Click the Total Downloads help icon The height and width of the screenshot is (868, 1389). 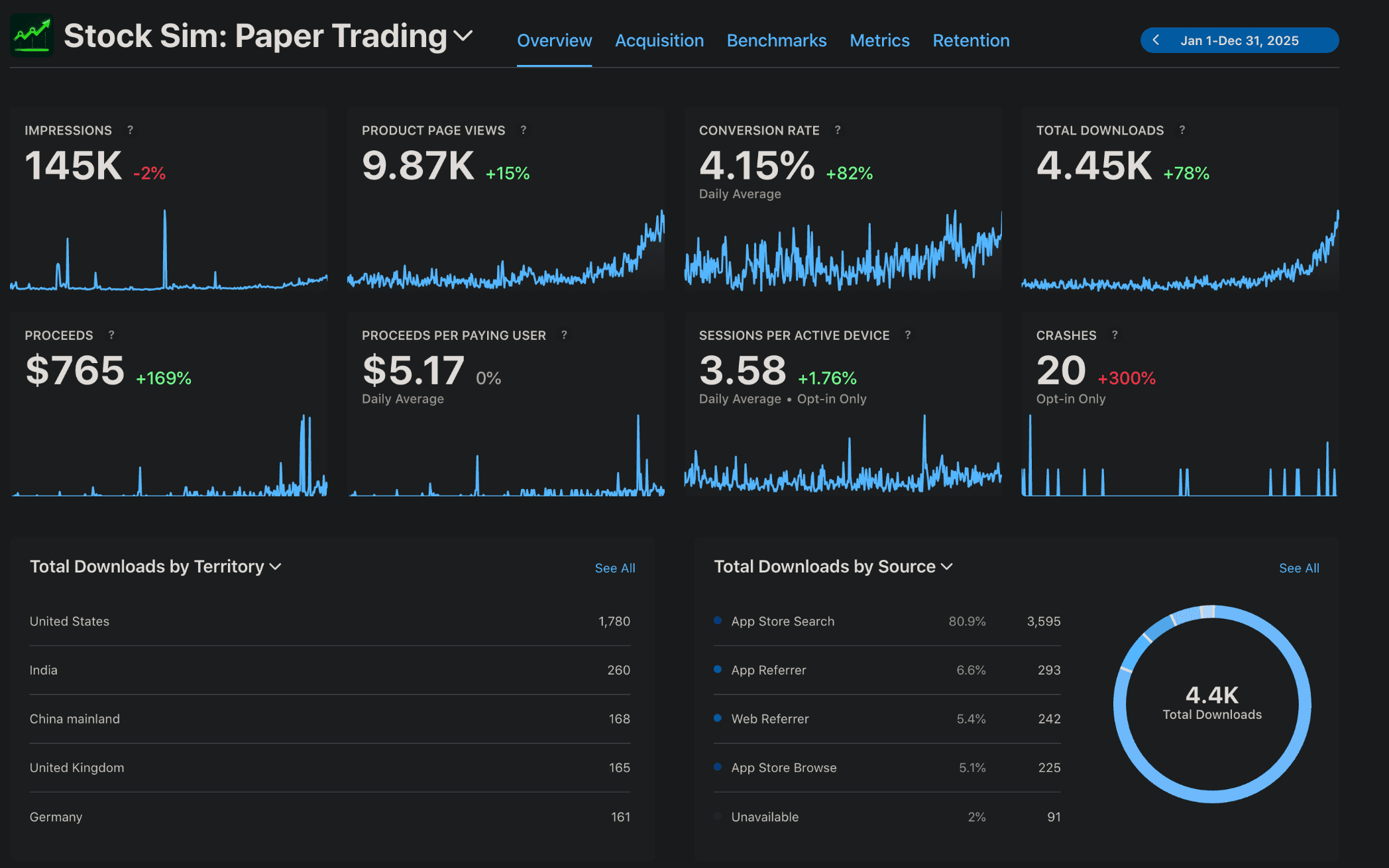[x=1182, y=130]
